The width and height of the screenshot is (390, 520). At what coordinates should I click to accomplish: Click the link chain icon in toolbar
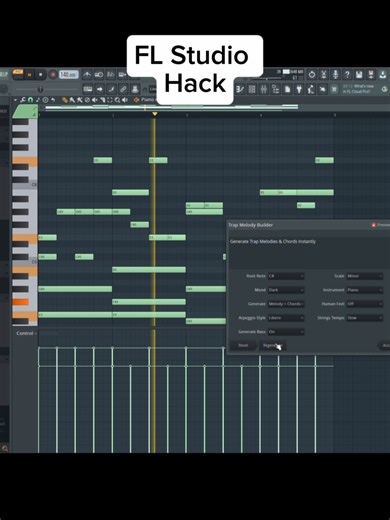coord(123,89)
